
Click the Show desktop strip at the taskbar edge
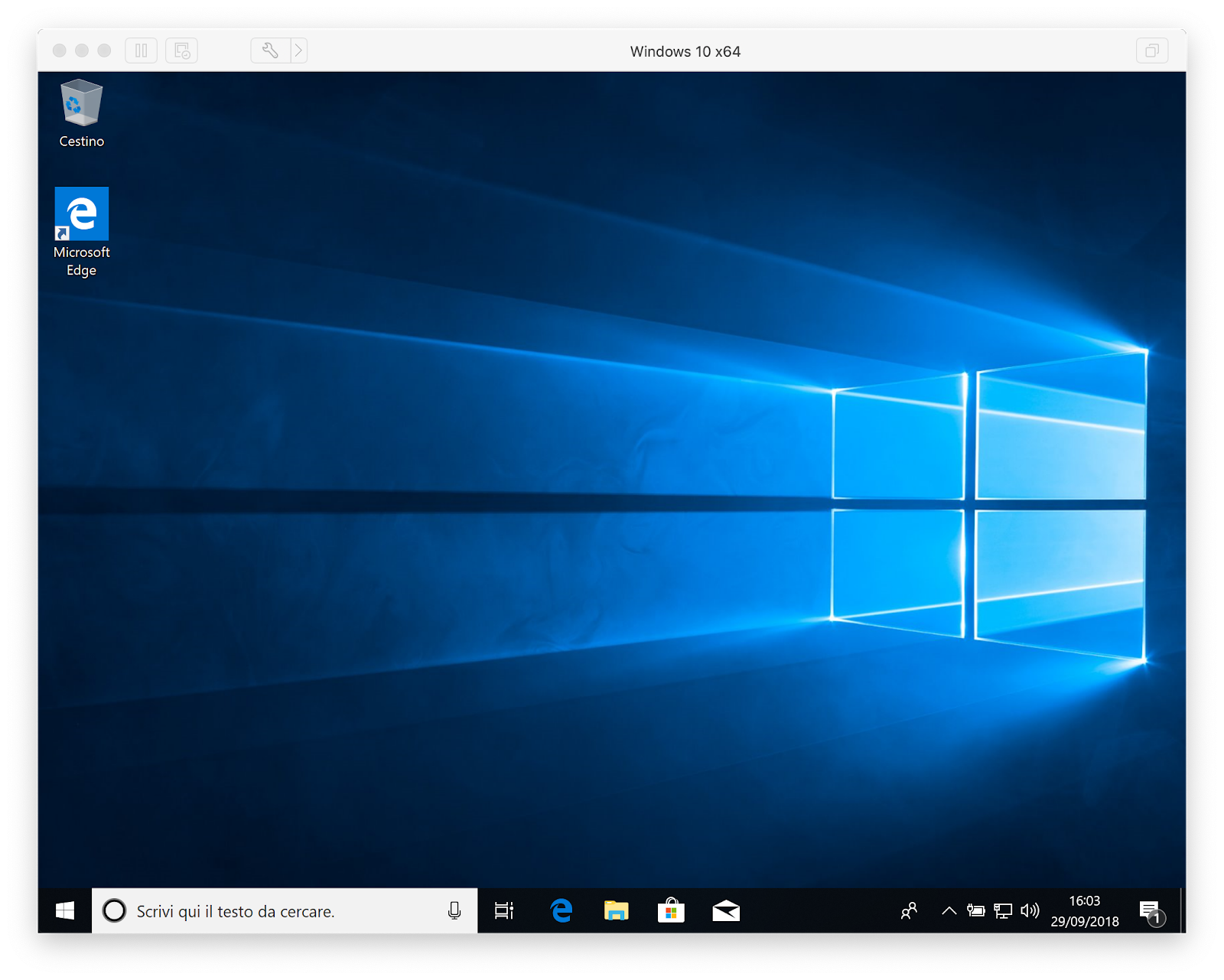coord(1183,910)
